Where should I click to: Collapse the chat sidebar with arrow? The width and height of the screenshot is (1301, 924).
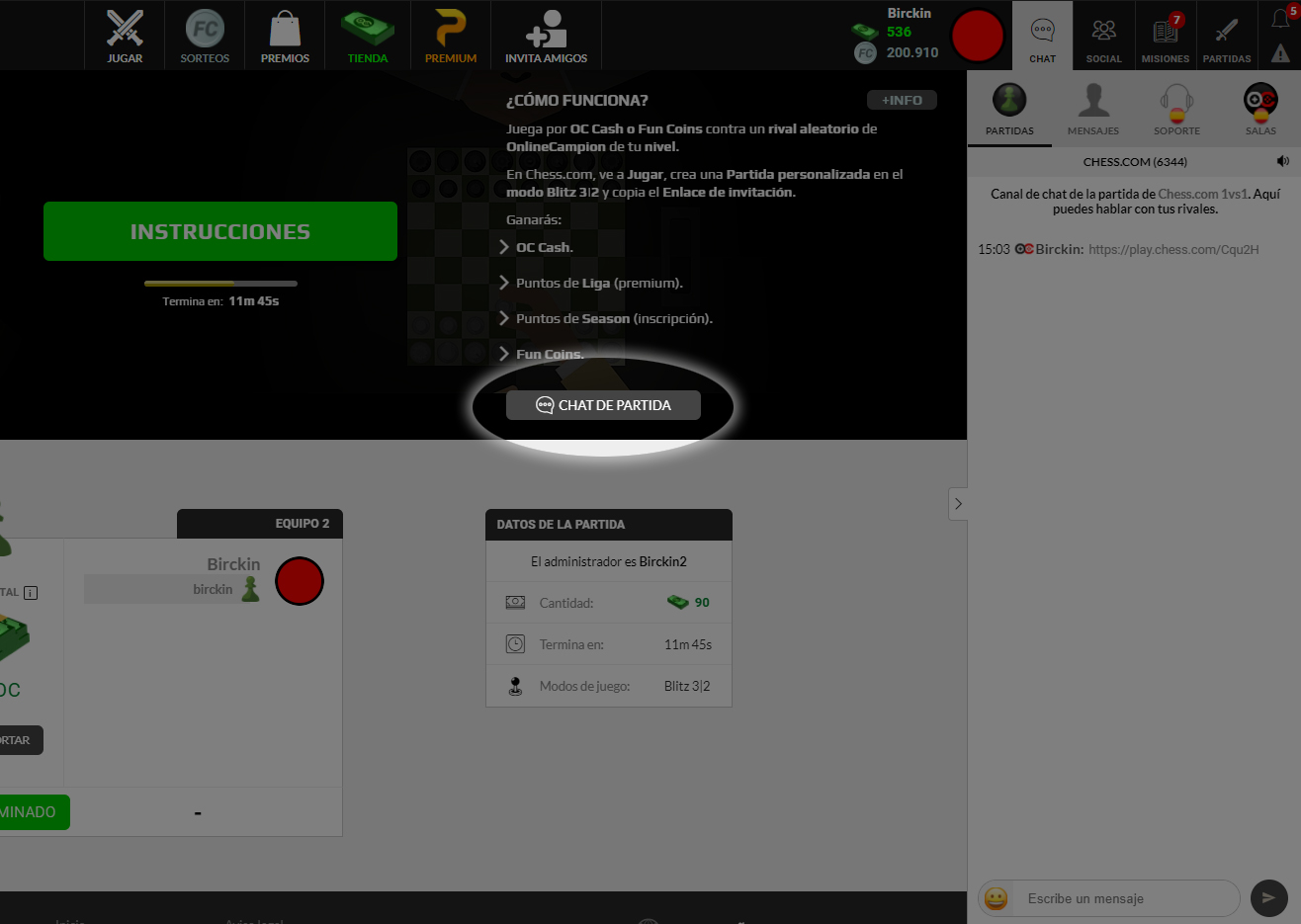click(x=958, y=504)
